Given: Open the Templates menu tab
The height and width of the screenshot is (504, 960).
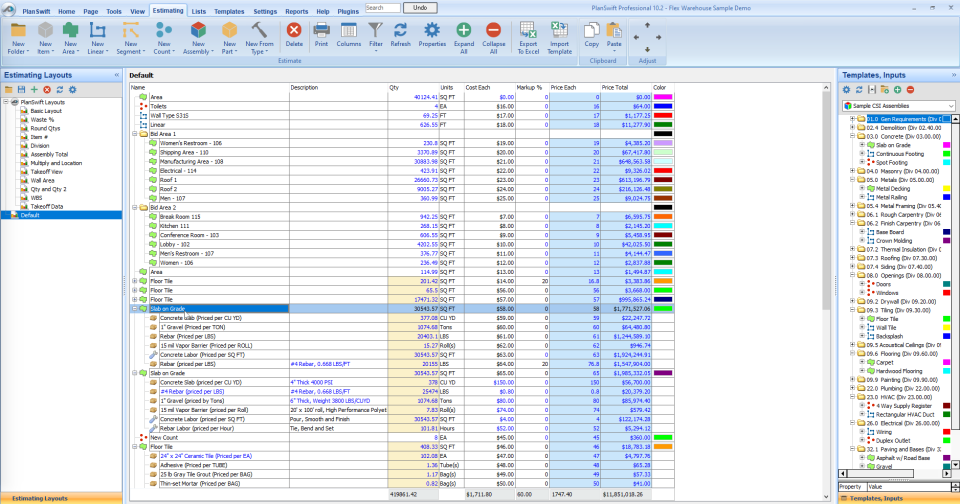Looking at the screenshot, I should [x=229, y=11].
